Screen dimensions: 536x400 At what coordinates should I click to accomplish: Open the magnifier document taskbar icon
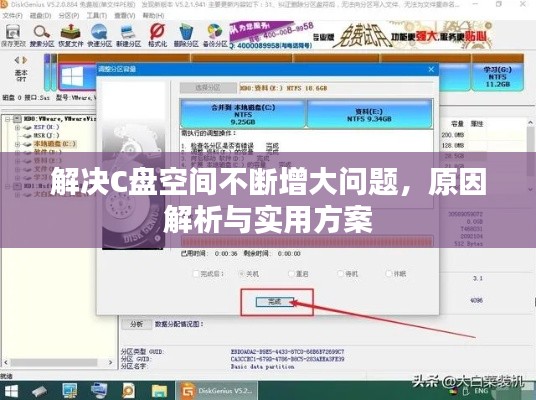click(129, 391)
